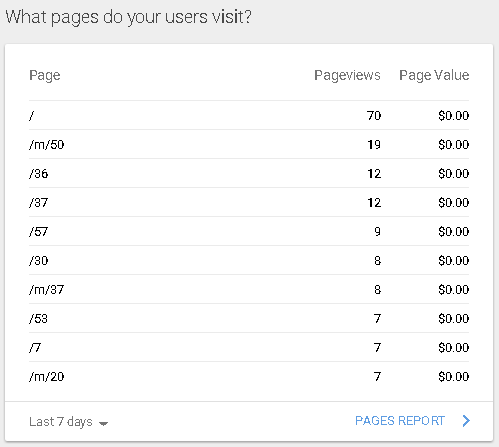The height and width of the screenshot is (447, 499).
Task: Click the card heading What pages do your users visit
Action: coord(129,17)
